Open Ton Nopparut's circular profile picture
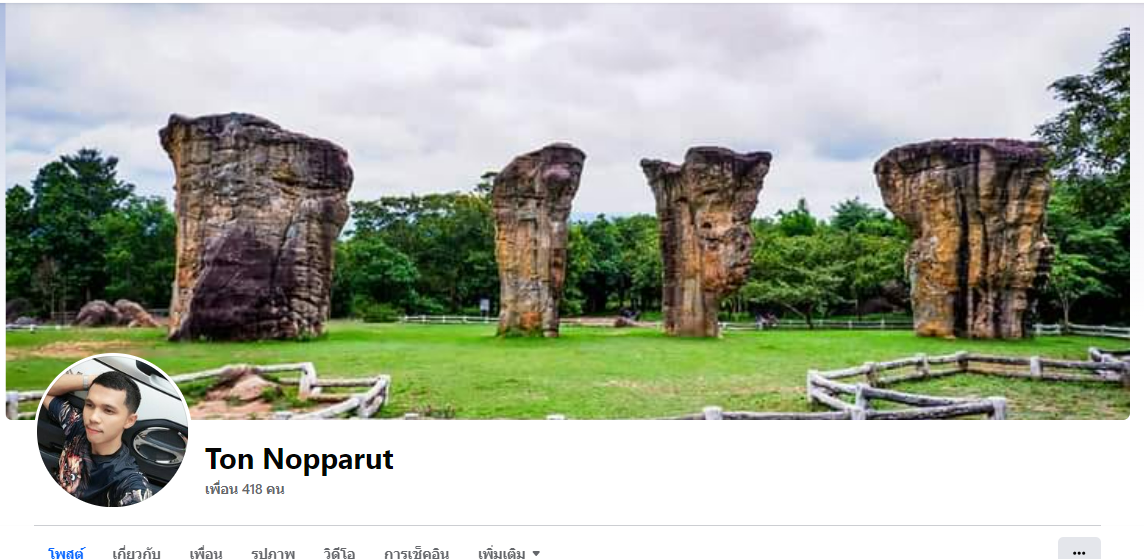Image resolution: width=1144 pixels, height=559 pixels. (x=113, y=430)
